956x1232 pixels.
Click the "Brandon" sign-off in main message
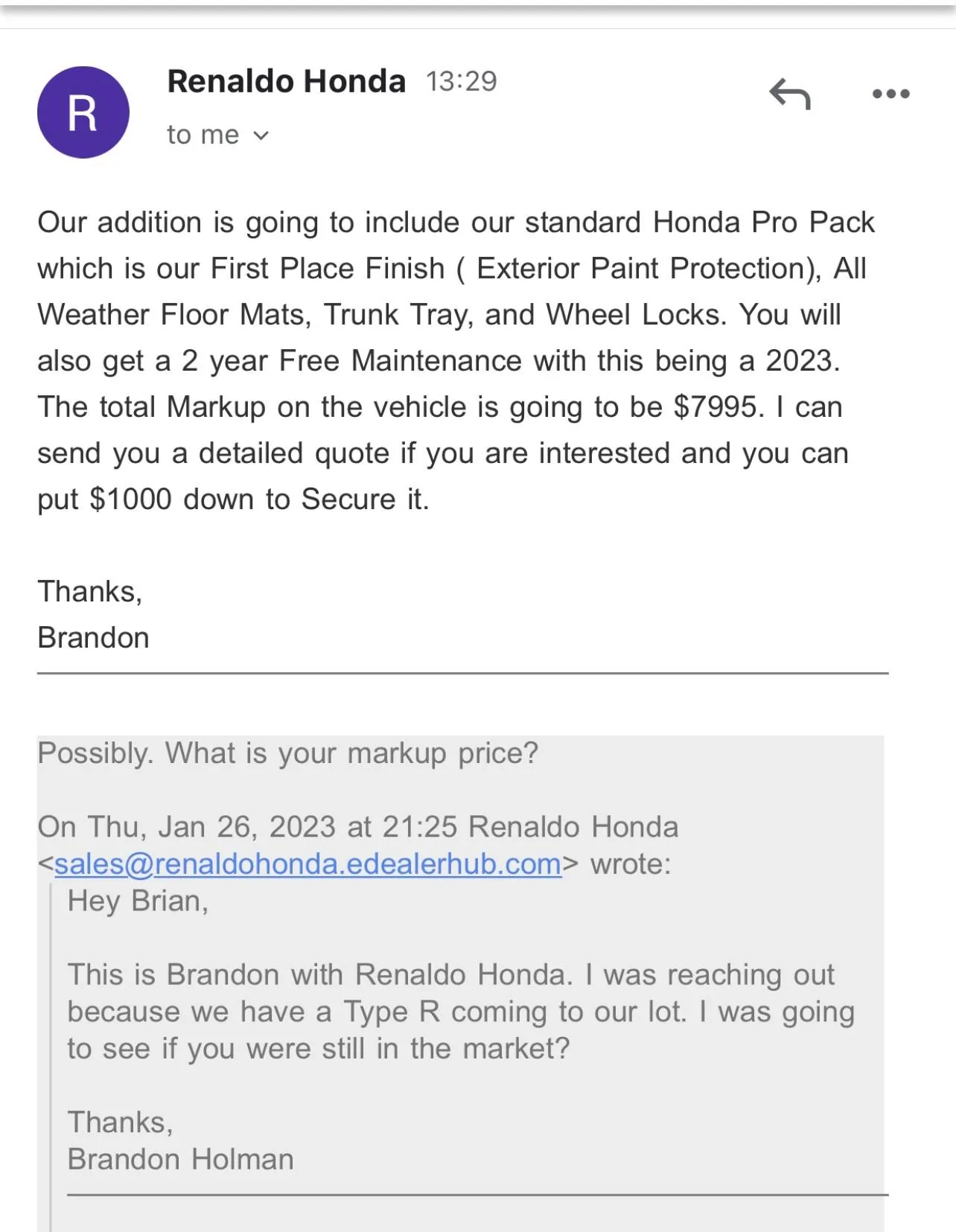point(94,638)
